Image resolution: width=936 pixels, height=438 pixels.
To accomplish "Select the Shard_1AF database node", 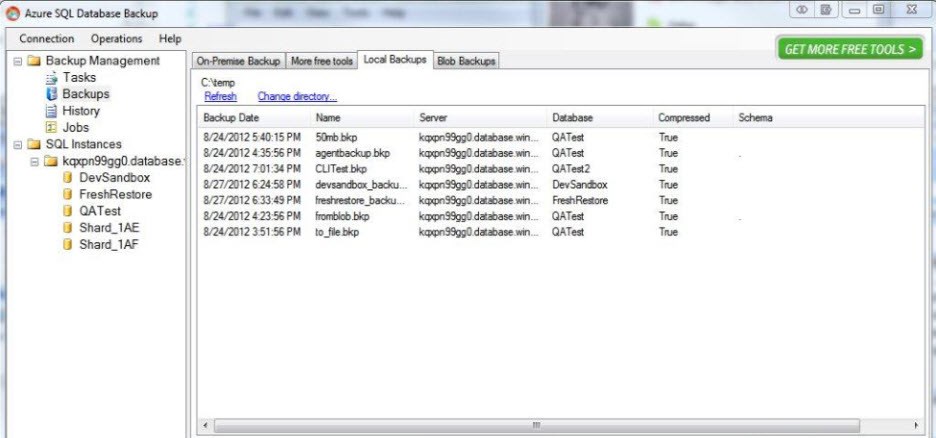I will 109,245.
